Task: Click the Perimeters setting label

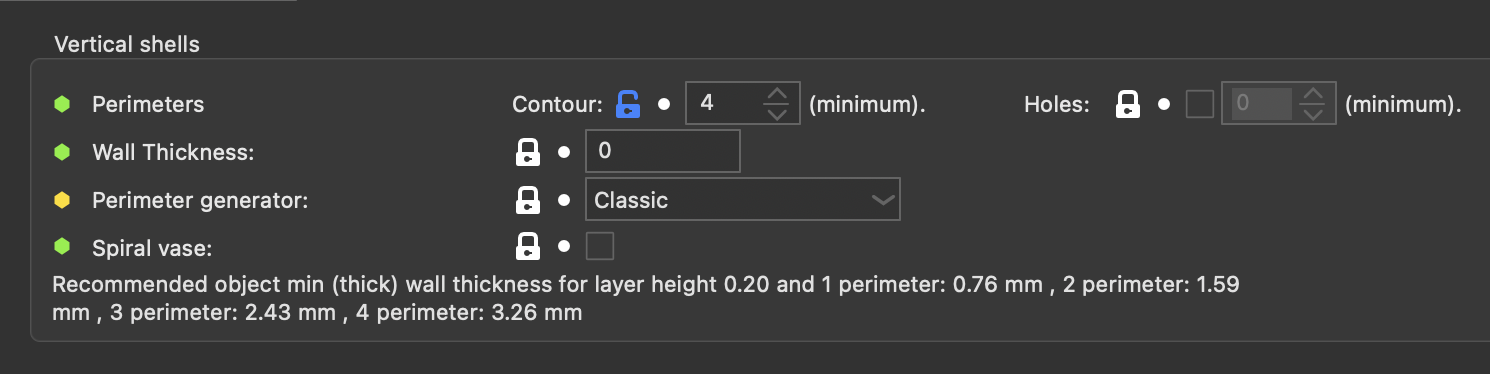Action: 148,104
